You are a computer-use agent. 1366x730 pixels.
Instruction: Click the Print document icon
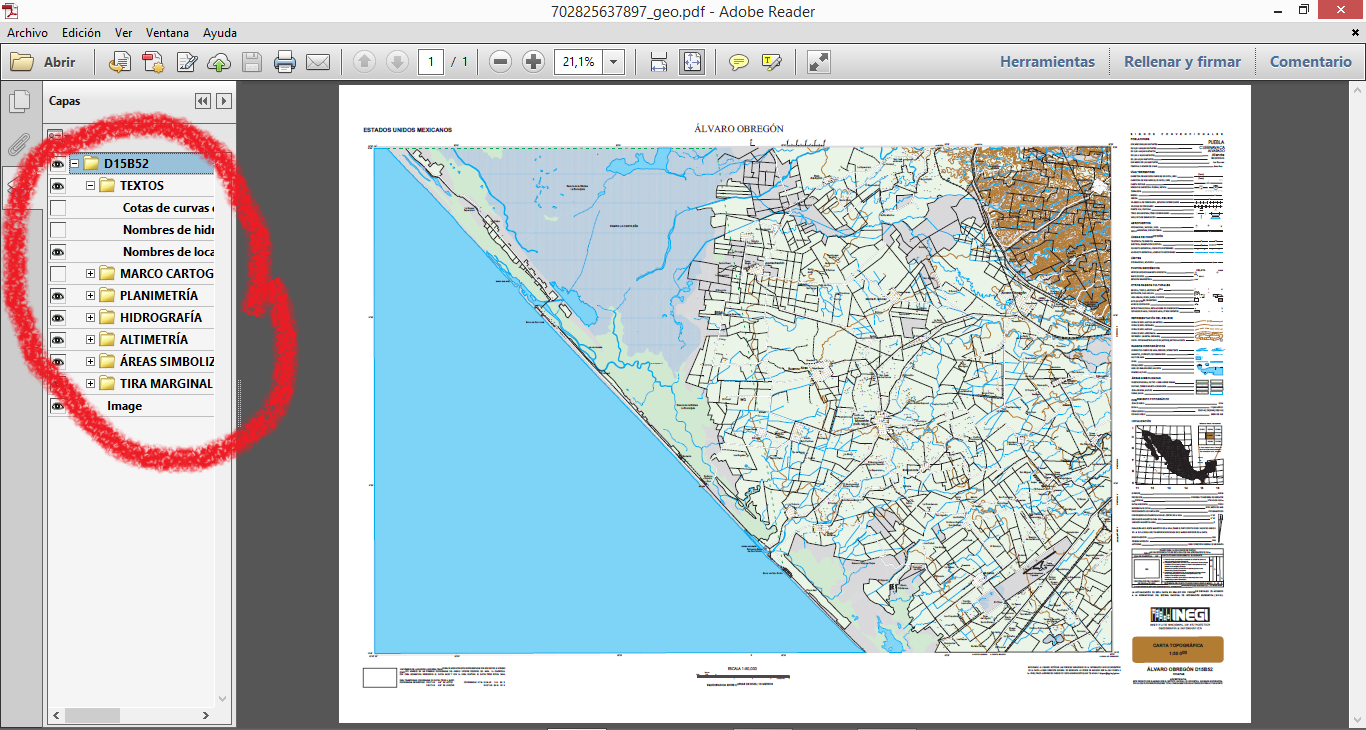[x=285, y=62]
